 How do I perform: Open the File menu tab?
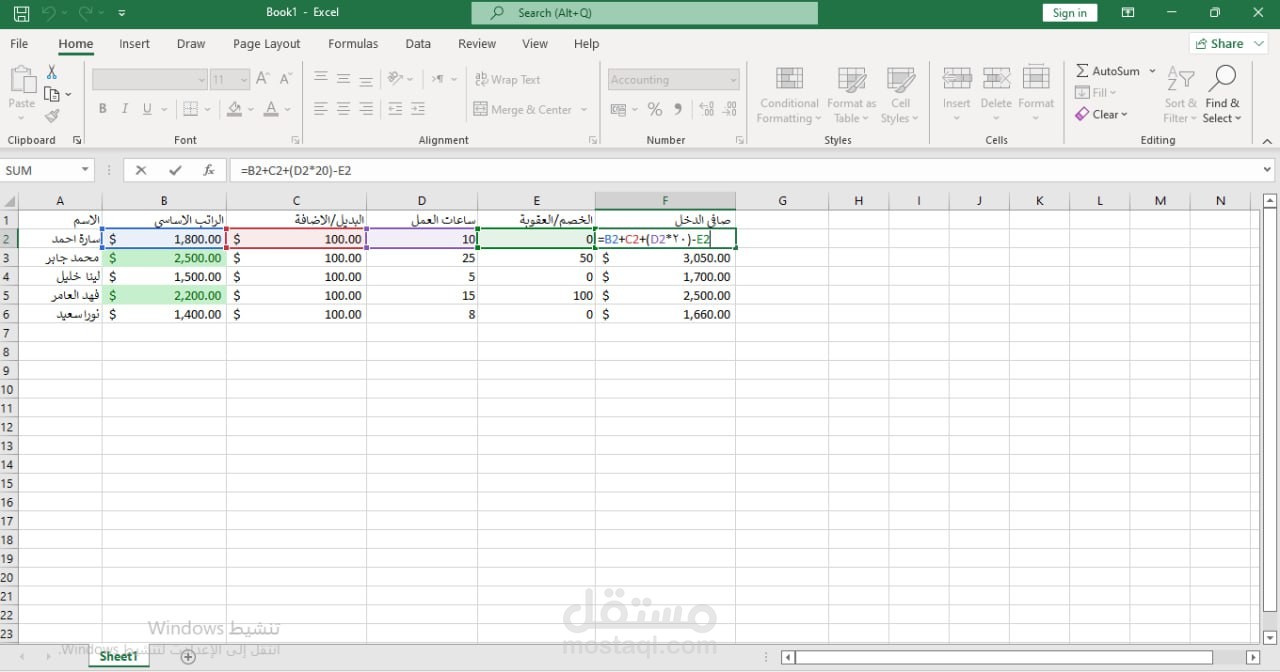(19, 44)
